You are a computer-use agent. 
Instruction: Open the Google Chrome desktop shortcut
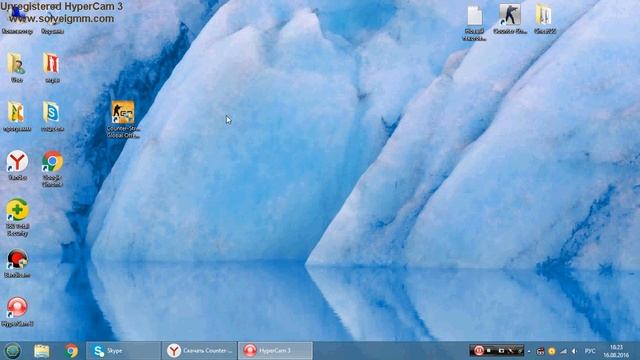tap(52, 169)
